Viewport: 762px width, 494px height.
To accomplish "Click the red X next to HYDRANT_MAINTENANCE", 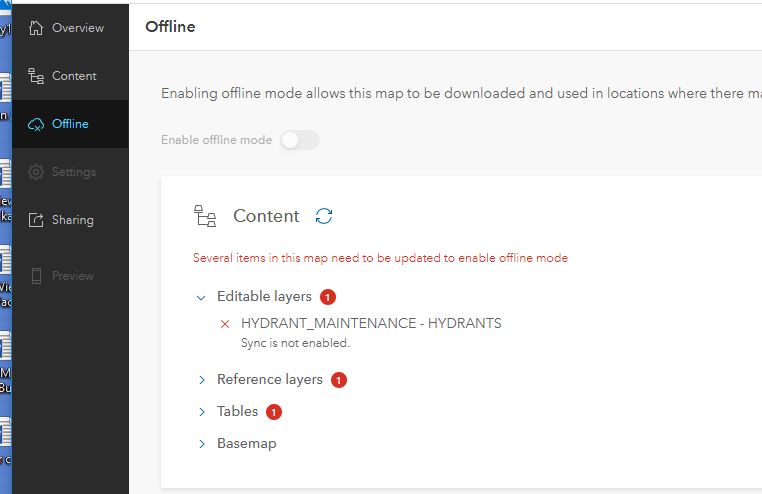I will click(225, 324).
